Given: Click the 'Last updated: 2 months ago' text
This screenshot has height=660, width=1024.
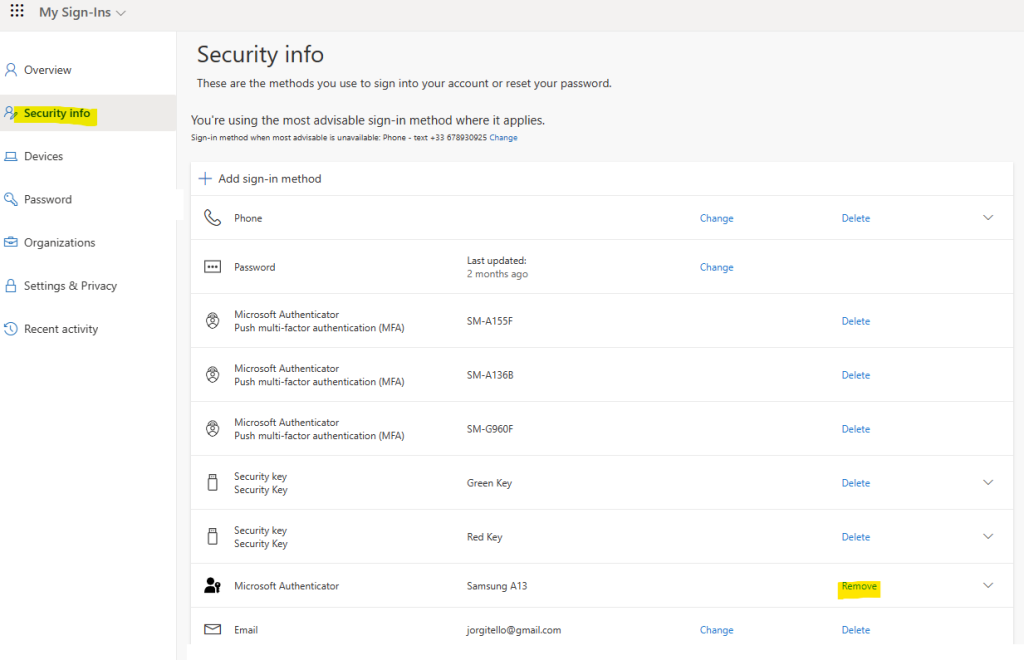Looking at the screenshot, I should [x=498, y=267].
